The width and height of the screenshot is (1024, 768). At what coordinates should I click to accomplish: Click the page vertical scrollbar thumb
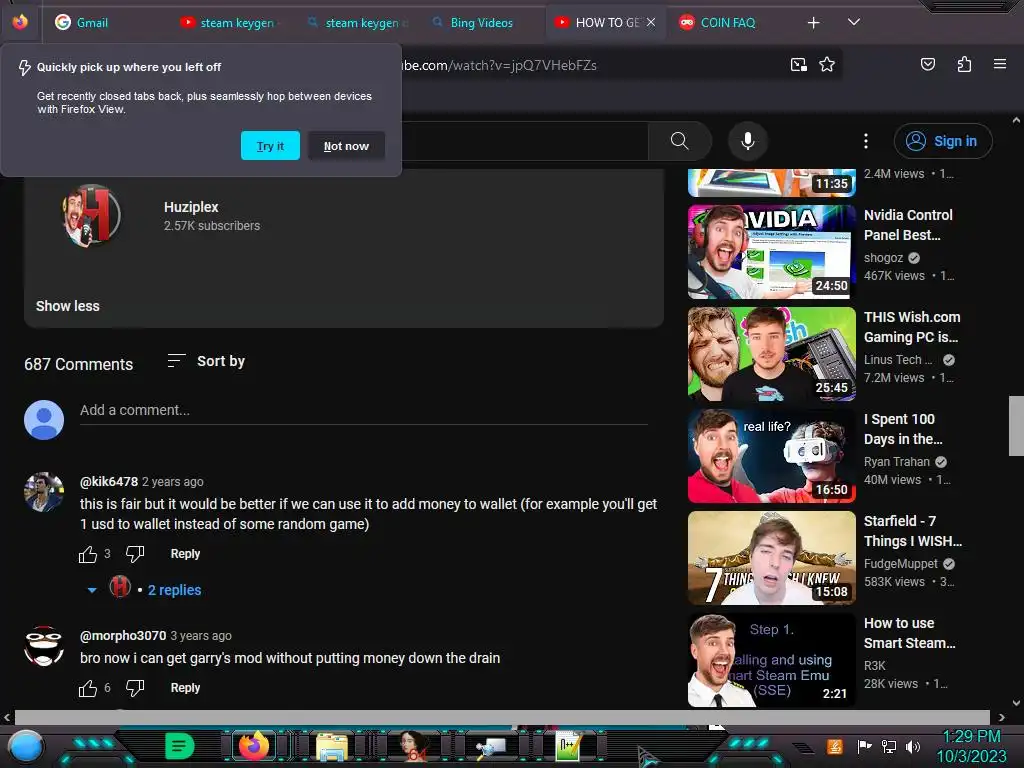[1016, 426]
